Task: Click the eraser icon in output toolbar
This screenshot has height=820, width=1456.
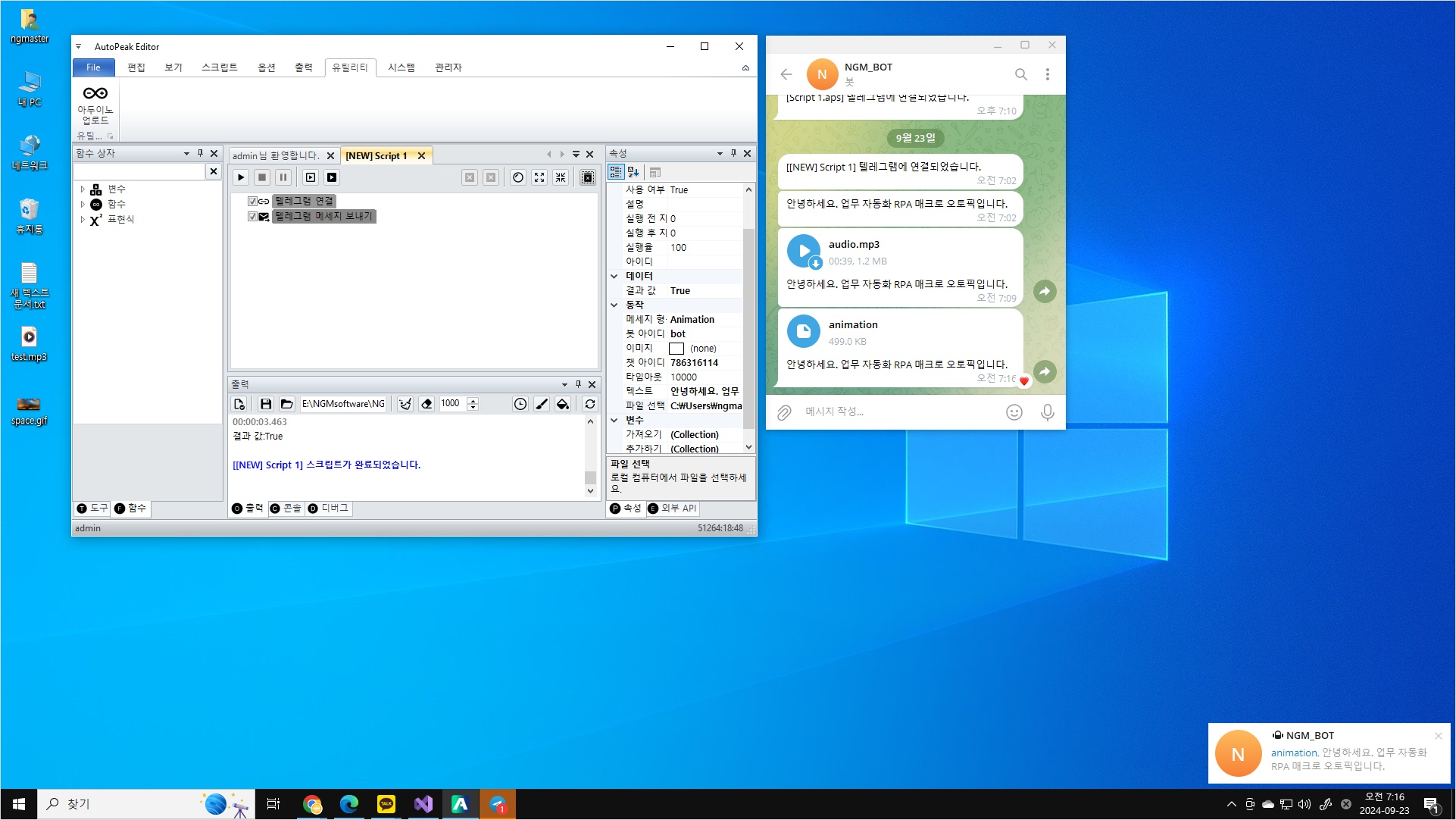Action: coord(426,404)
